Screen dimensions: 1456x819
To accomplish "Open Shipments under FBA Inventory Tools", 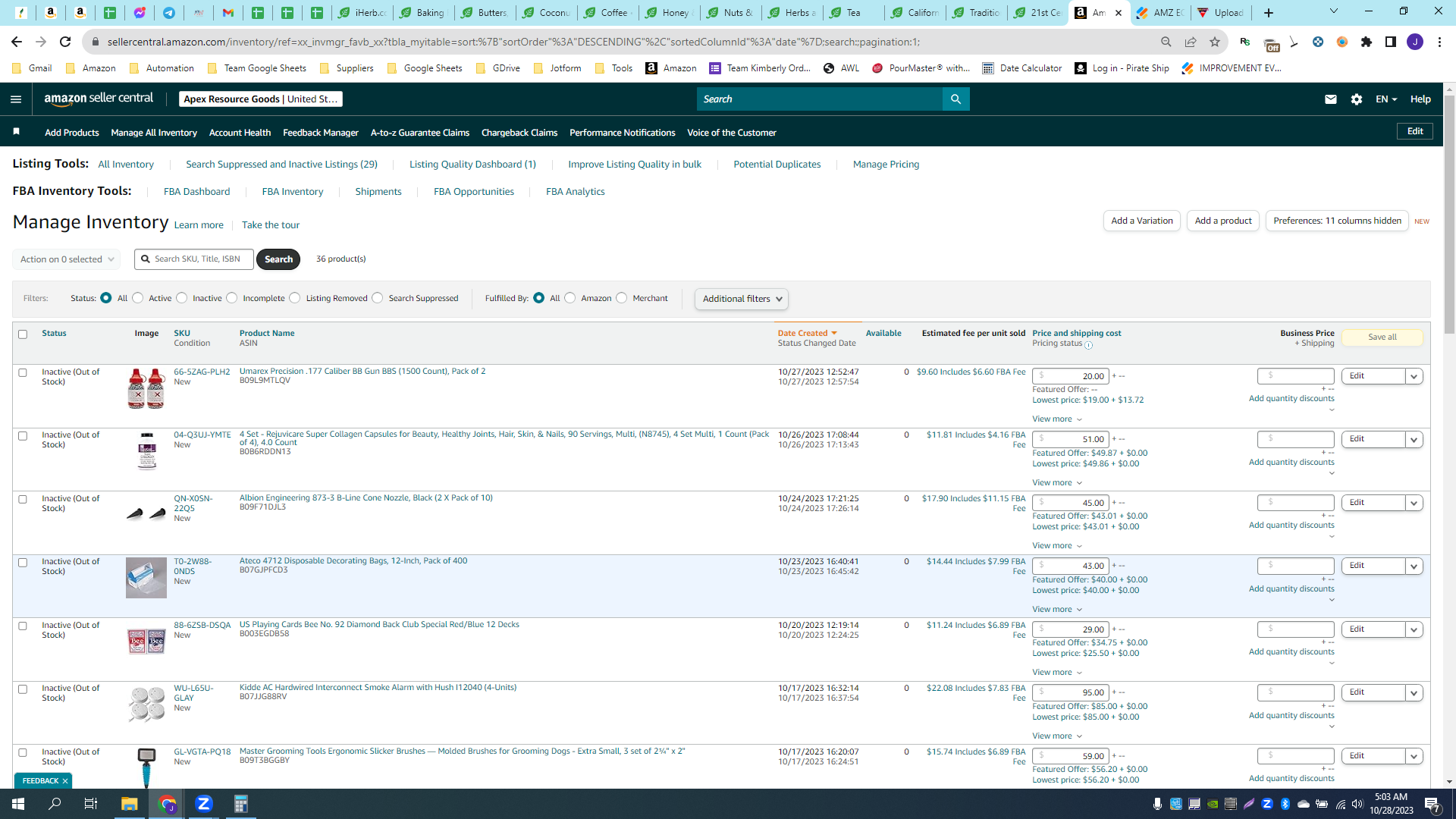I will 378,192.
